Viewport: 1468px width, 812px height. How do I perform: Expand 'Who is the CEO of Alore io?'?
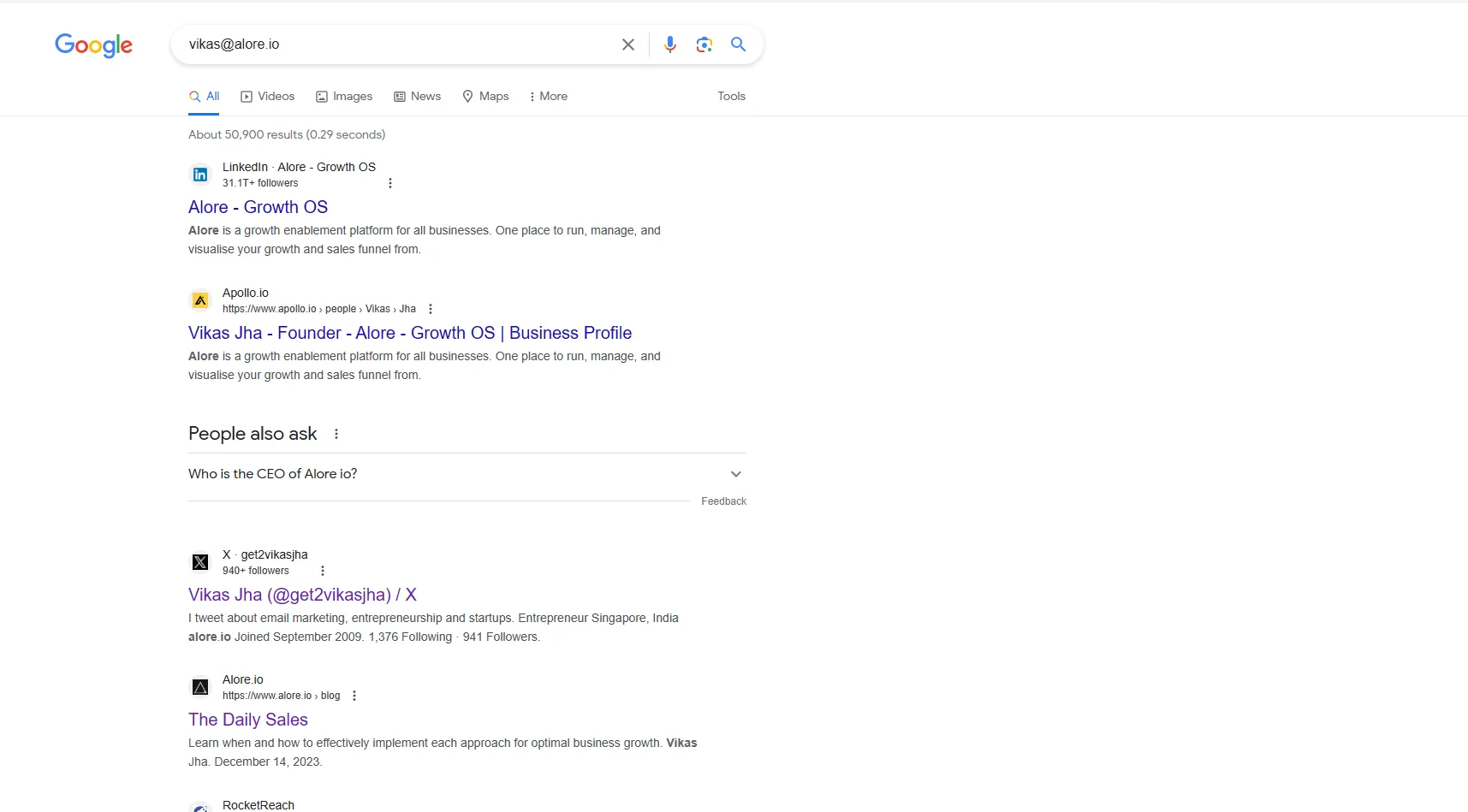tap(467, 474)
